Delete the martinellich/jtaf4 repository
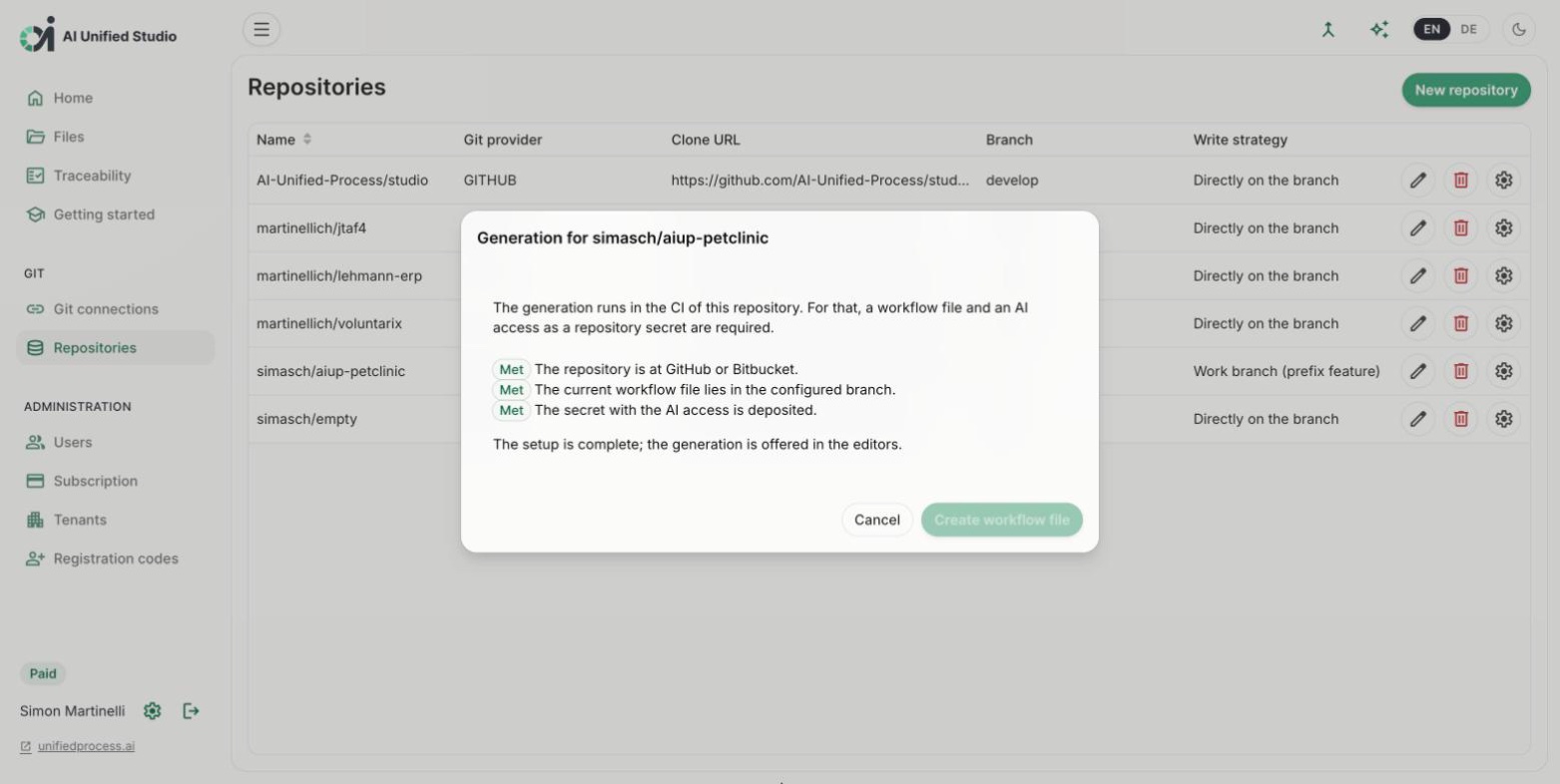Image resolution: width=1560 pixels, height=784 pixels. point(1460,228)
